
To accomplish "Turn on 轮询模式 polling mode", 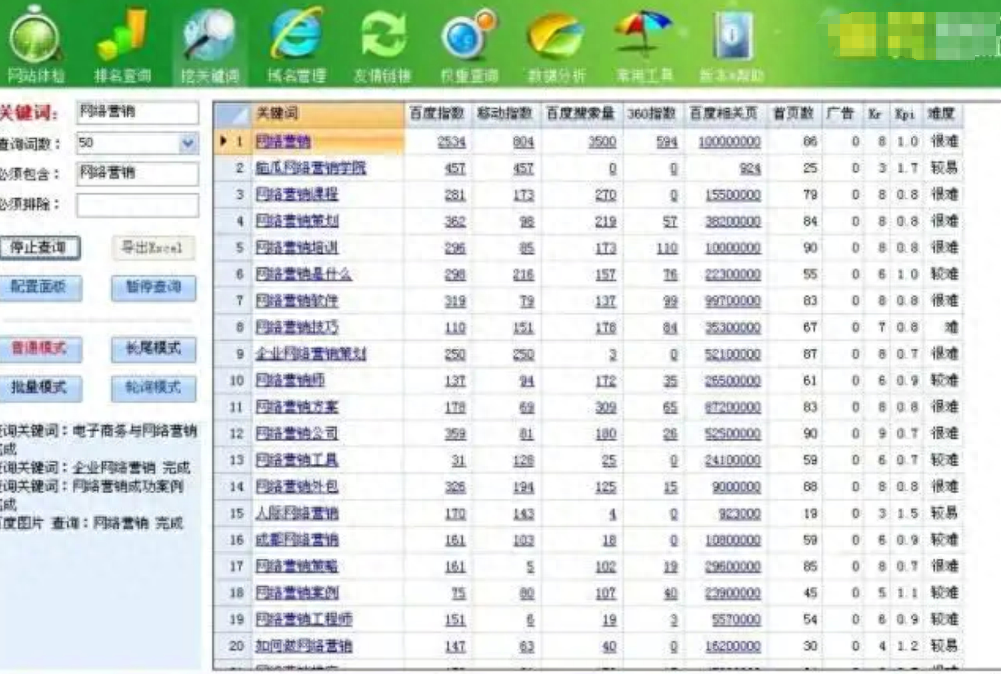I will coord(153,387).
